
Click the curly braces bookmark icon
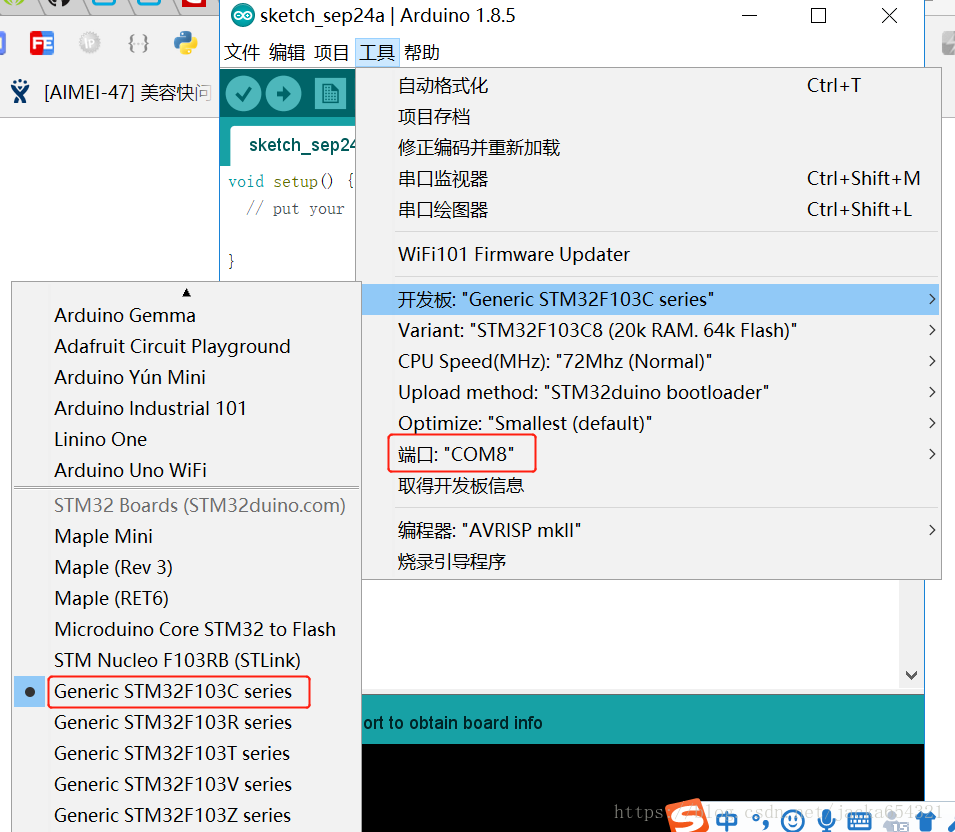click(x=138, y=43)
